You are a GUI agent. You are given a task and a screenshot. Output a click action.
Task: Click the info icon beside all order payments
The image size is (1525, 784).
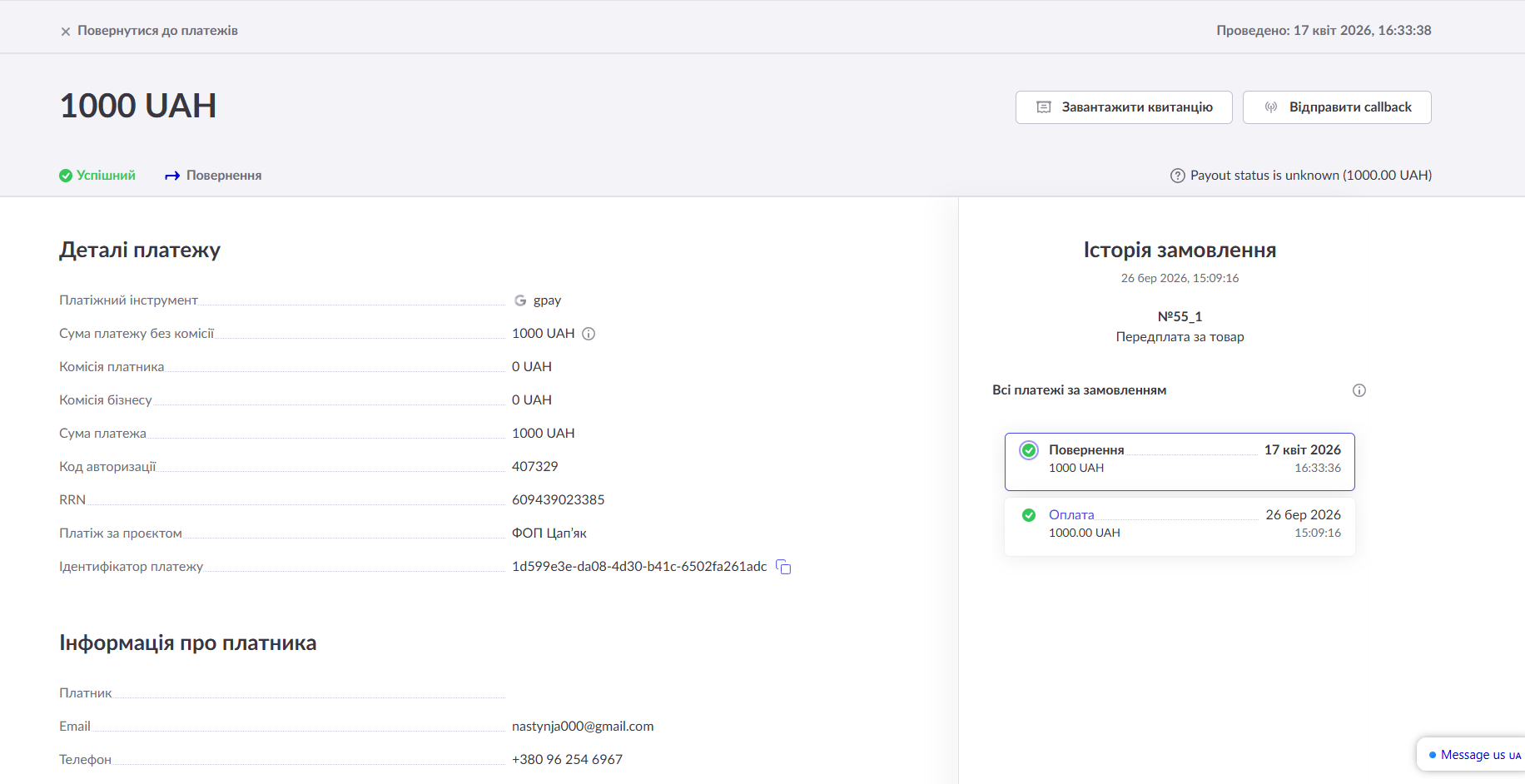click(x=1359, y=390)
